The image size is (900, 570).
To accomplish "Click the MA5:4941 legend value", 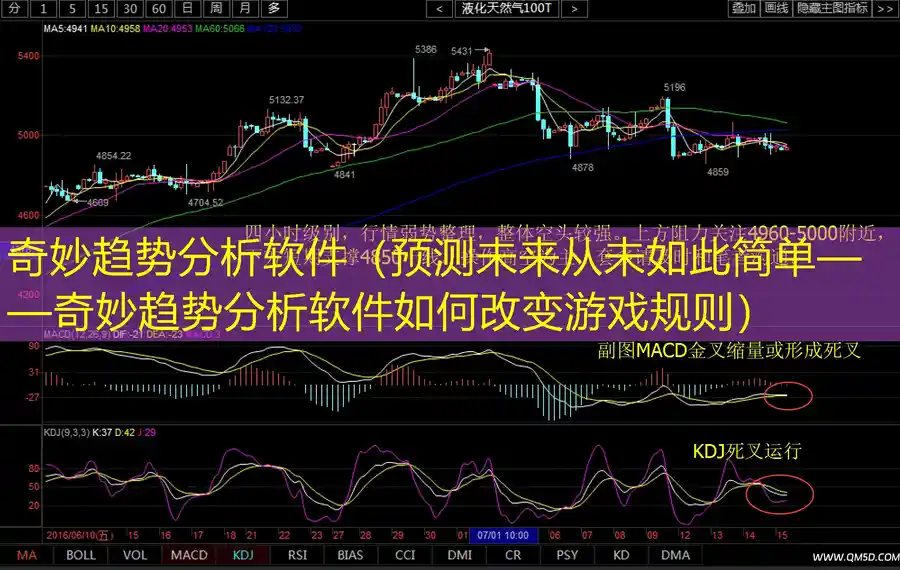I will (x=65, y=28).
